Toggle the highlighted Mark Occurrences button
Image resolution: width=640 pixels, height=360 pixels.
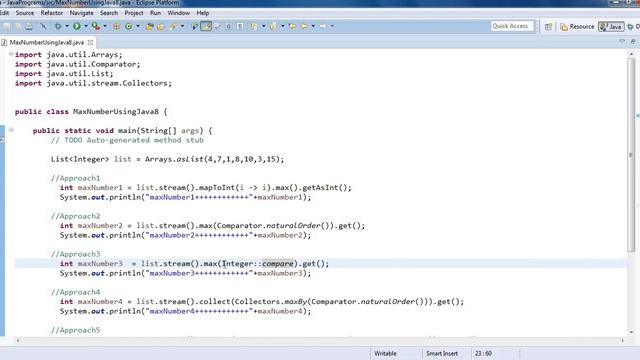pos(206,26)
